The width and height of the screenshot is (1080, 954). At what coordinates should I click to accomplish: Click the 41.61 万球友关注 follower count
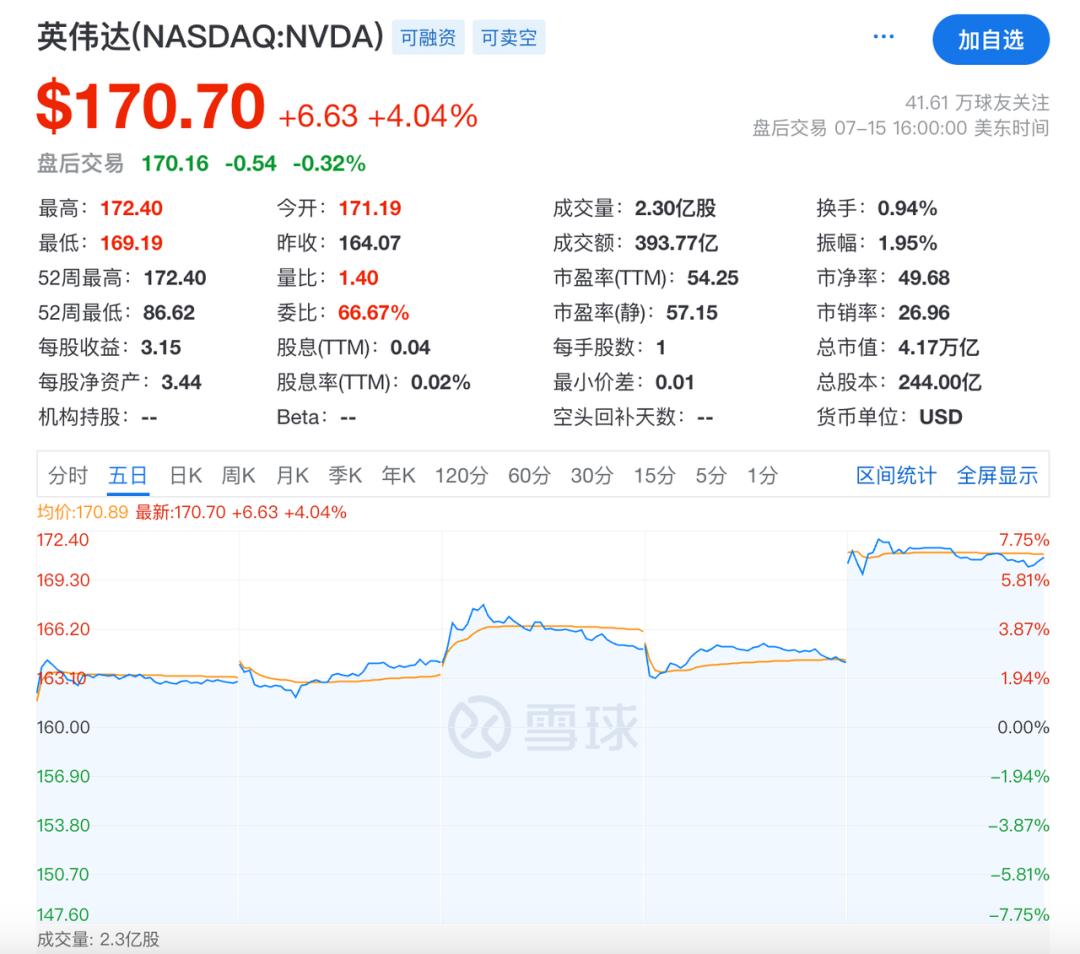[x=977, y=103]
